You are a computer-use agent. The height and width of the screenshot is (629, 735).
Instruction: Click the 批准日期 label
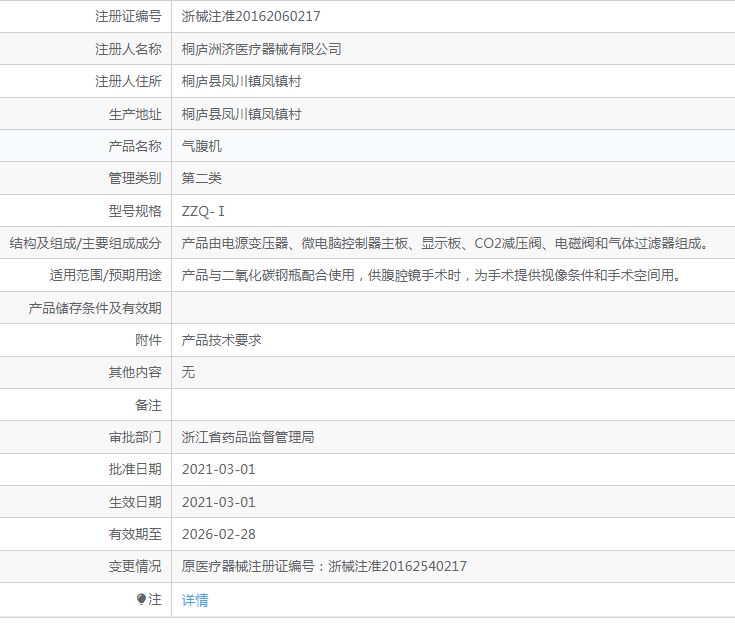(x=135, y=470)
